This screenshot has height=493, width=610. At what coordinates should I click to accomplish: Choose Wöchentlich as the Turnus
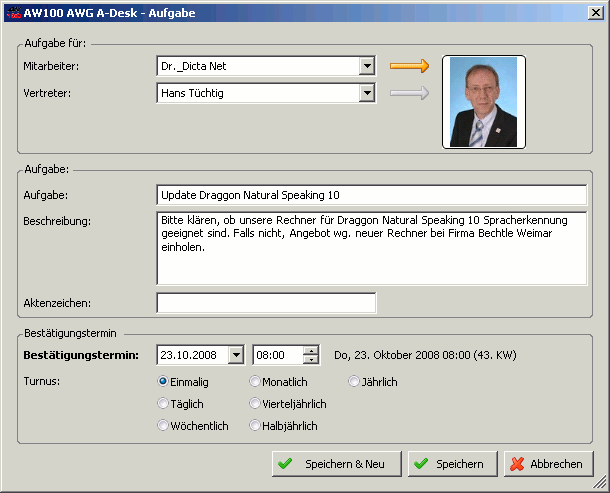(163, 426)
